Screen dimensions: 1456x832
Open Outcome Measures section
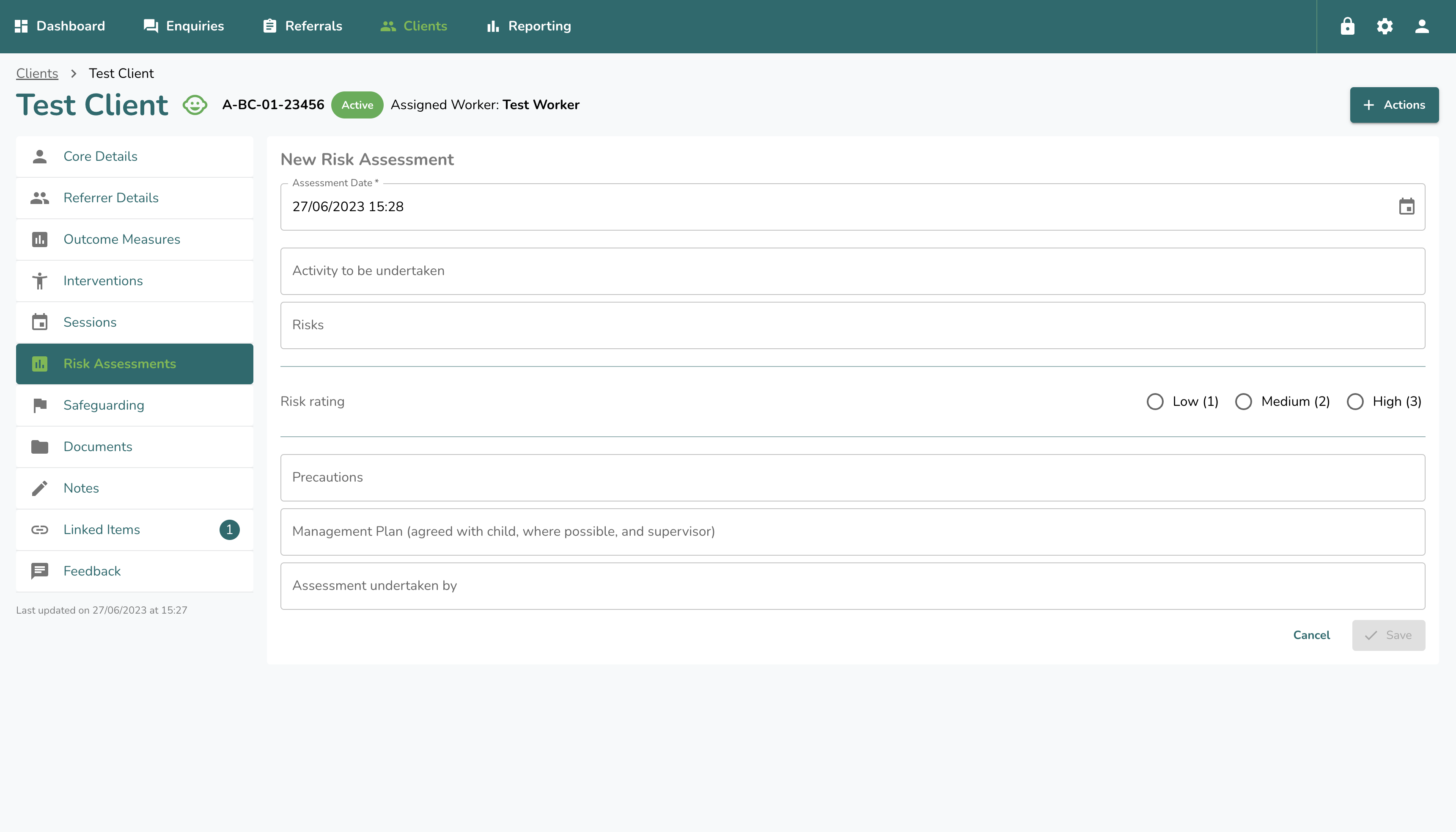point(122,240)
